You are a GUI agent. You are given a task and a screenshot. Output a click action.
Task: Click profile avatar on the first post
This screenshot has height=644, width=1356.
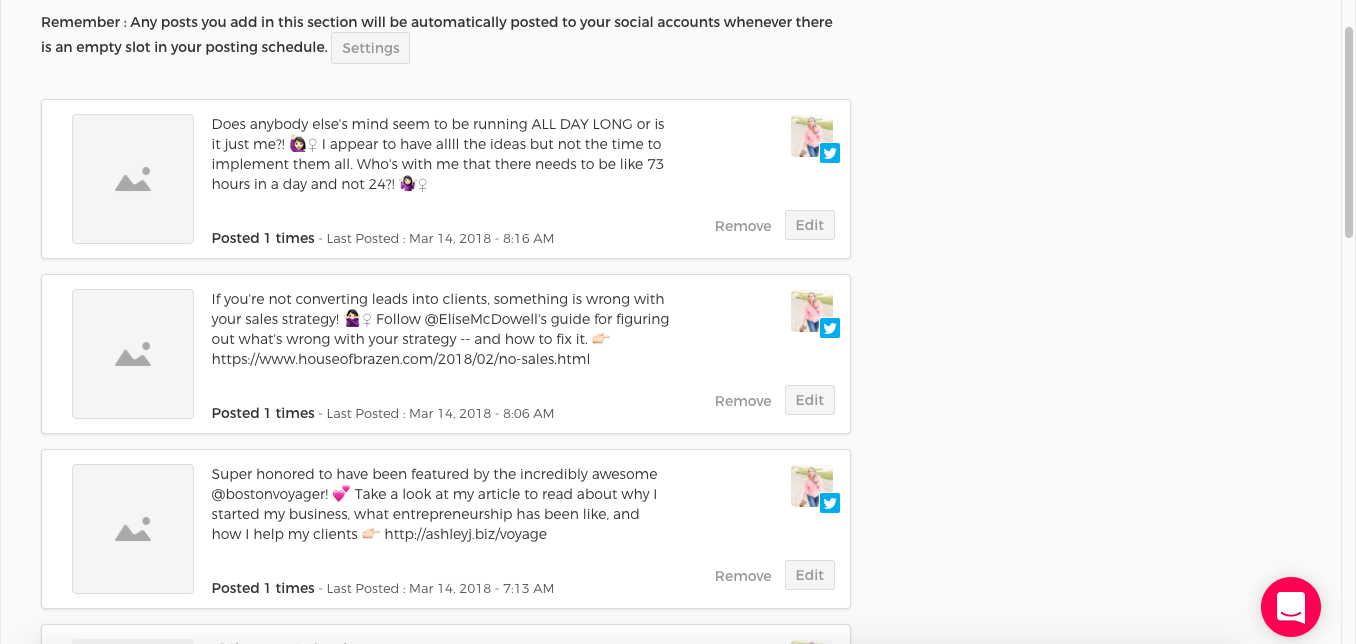[811, 136]
